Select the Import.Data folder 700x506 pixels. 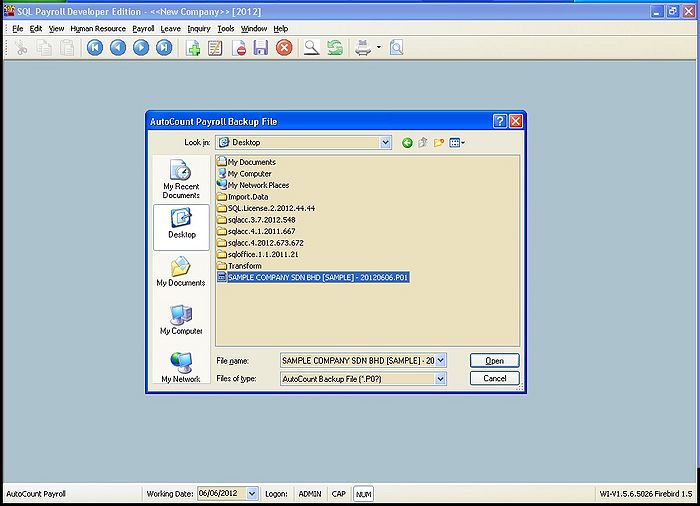coord(247,197)
